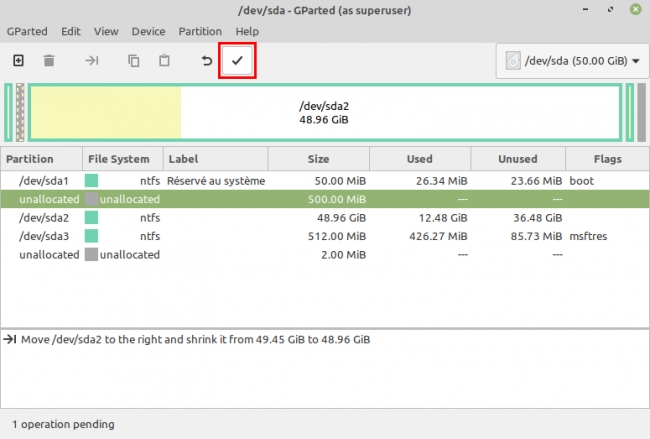The image size is (650, 439).
Task: Sort by the Size column header
Action: [x=318, y=159]
